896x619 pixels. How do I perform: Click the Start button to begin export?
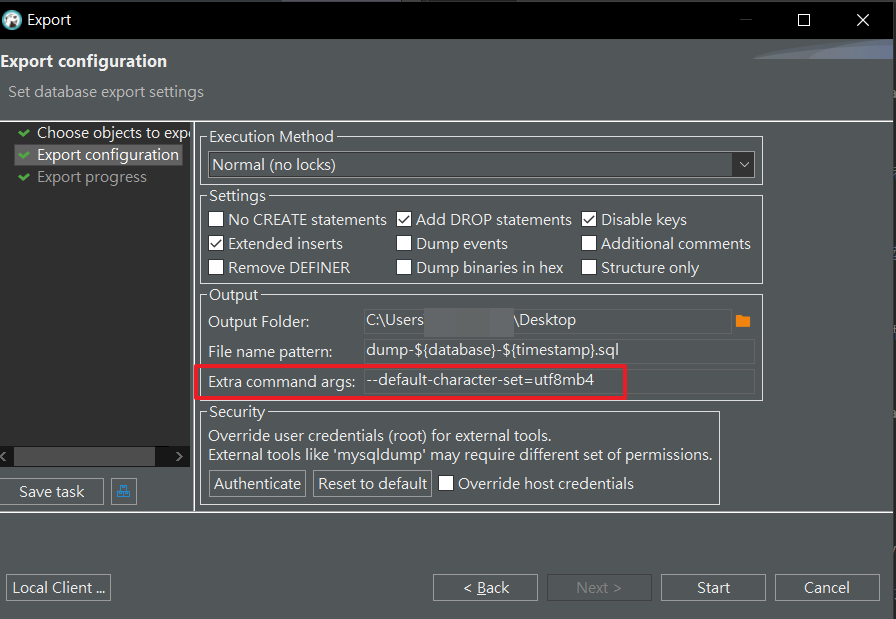click(x=713, y=587)
